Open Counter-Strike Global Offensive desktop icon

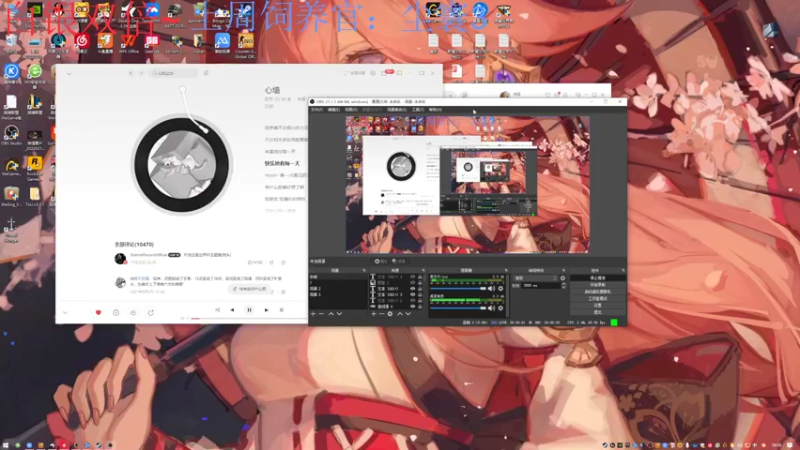pos(245,46)
